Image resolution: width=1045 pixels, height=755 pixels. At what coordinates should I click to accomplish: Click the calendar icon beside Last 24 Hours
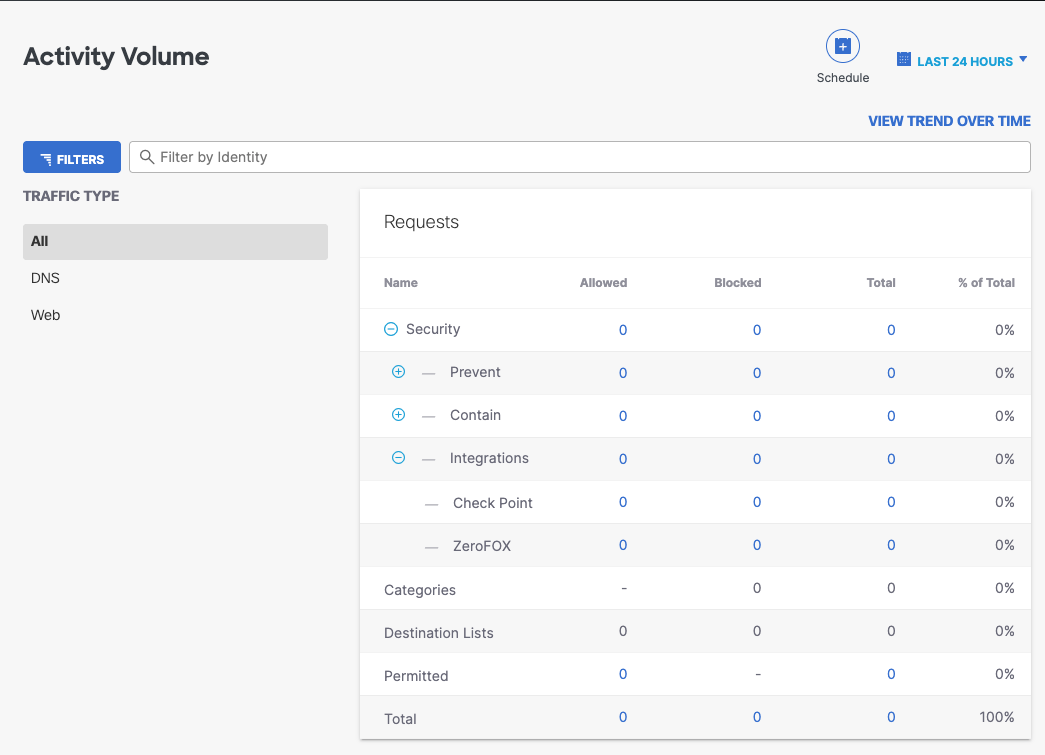(x=904, y=59)
